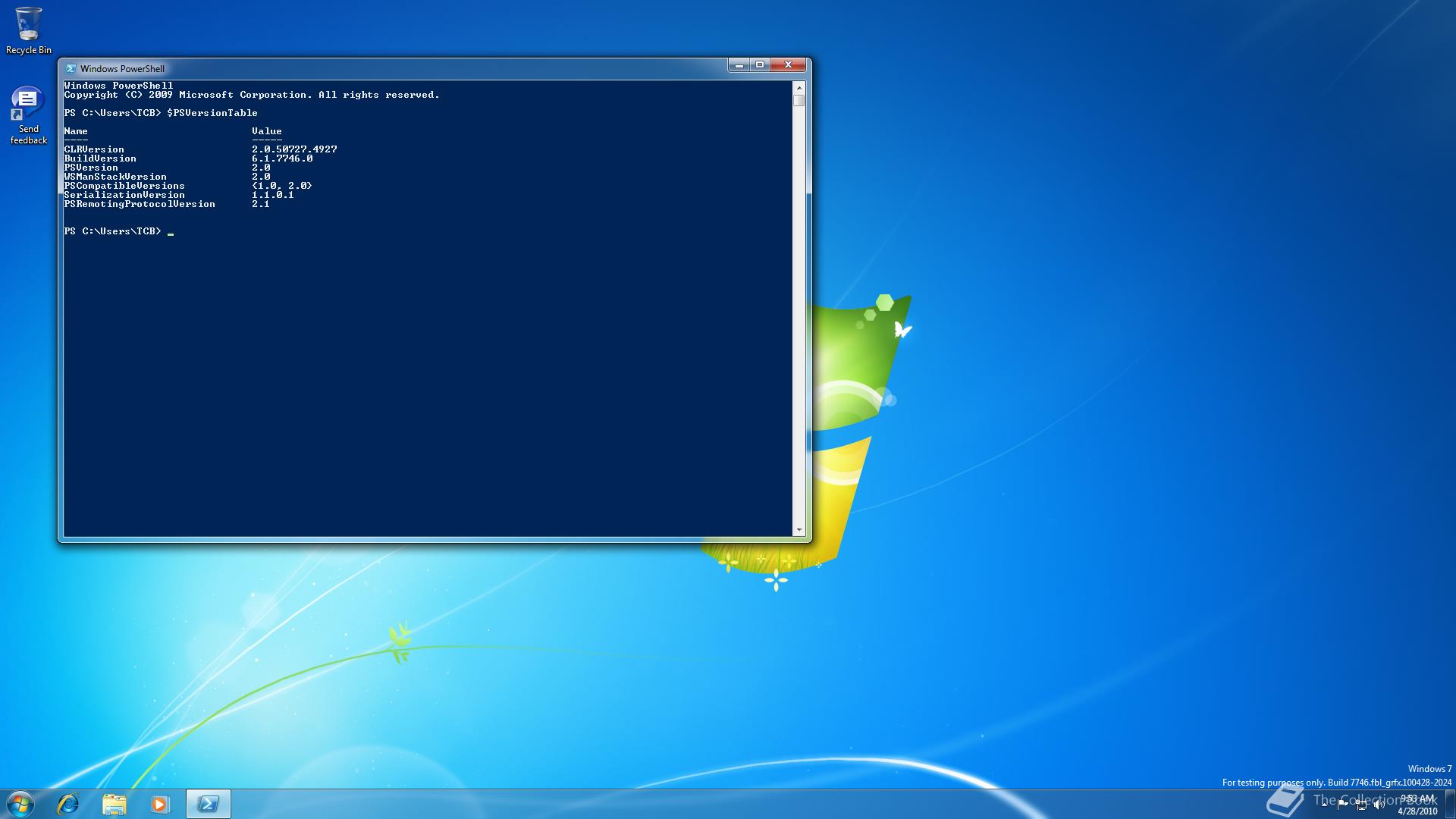The width and height of the screenshot is (1456, 819).
Task: Click the Name column header
Action: (76, 131)
